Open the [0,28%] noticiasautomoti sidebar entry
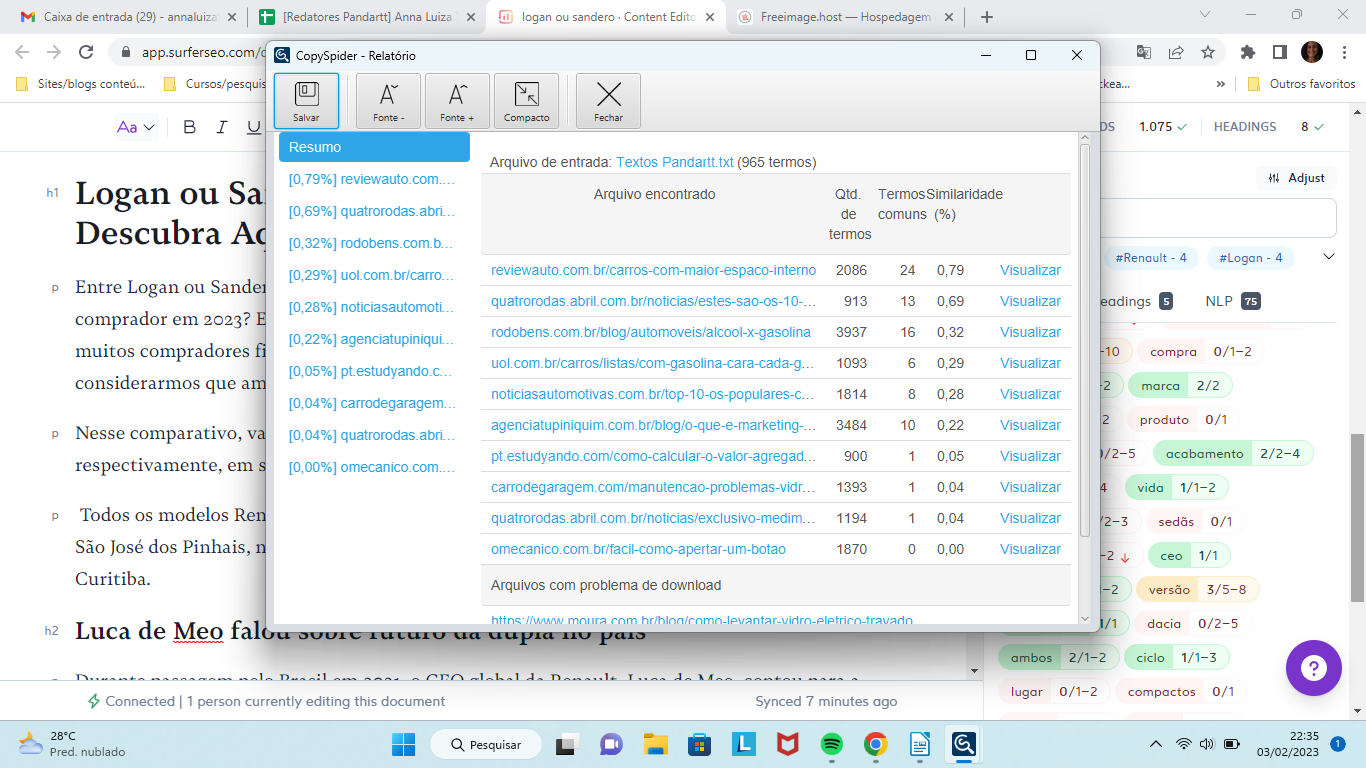This screenshot has width=1366, height=768. 371,307
